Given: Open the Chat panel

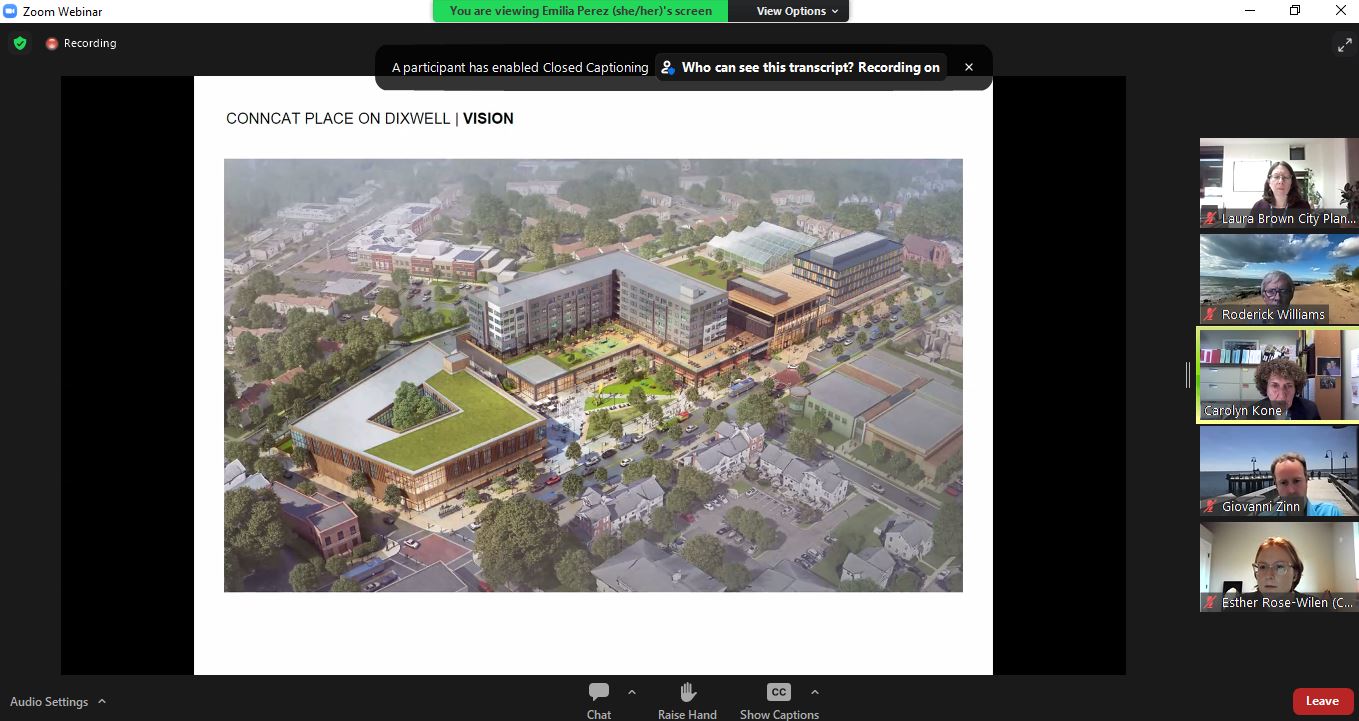Looking at the screenshot, I should click(x=598, y=697).
